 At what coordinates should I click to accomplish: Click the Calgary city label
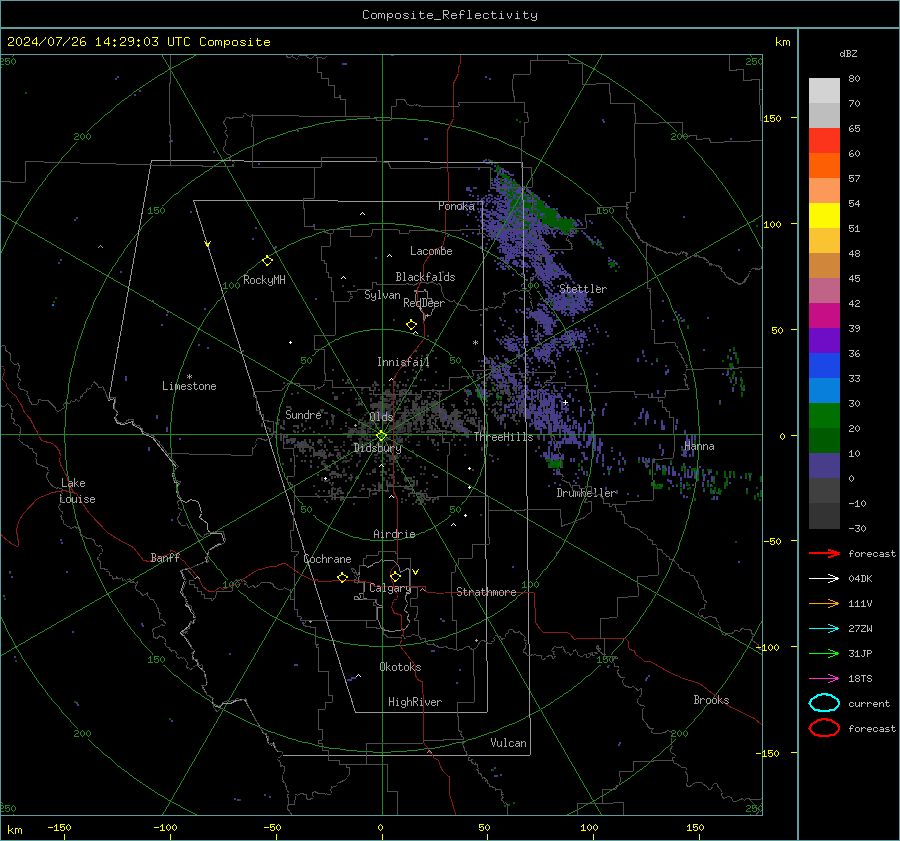coord(390,588)
